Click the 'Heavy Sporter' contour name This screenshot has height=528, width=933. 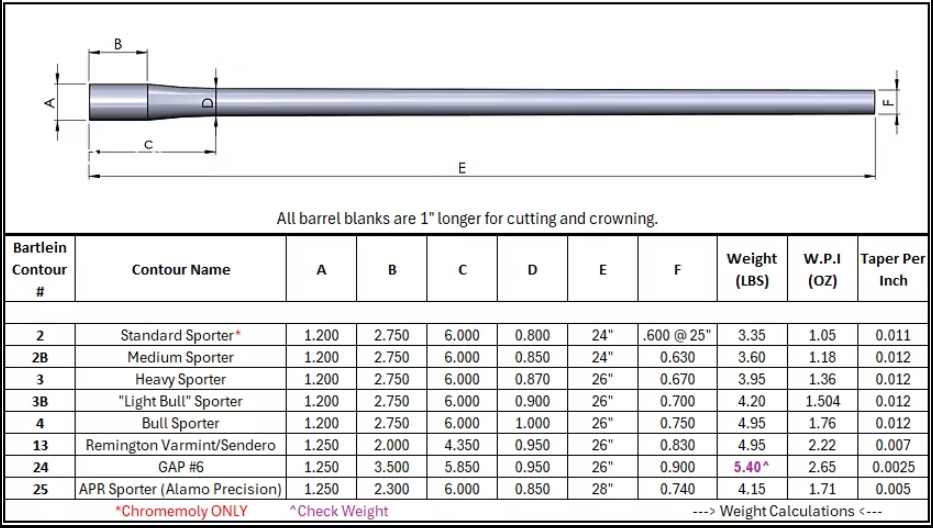click(x=181, y=379)
